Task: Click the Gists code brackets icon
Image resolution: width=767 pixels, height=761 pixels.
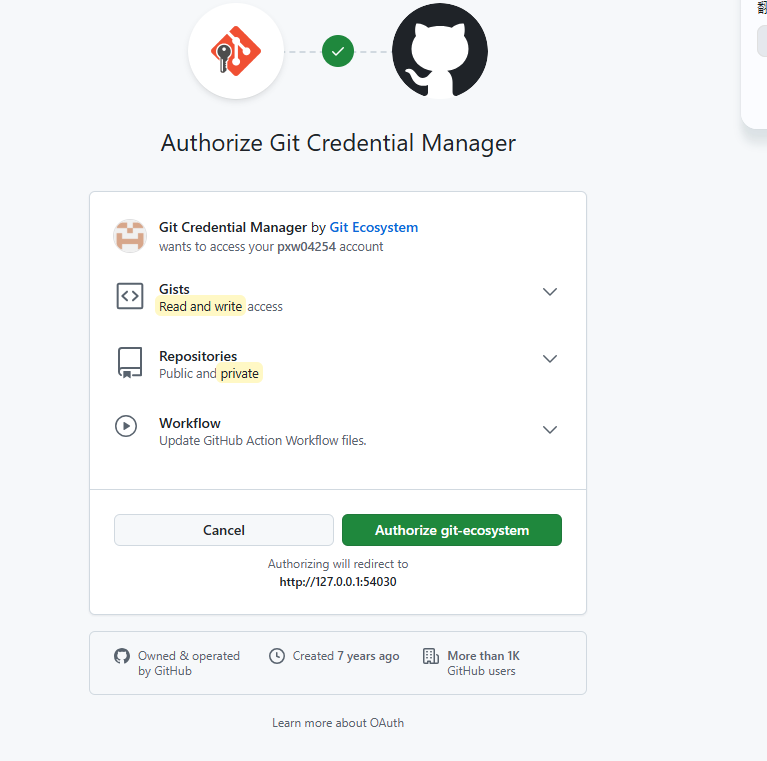Action: 130,296
